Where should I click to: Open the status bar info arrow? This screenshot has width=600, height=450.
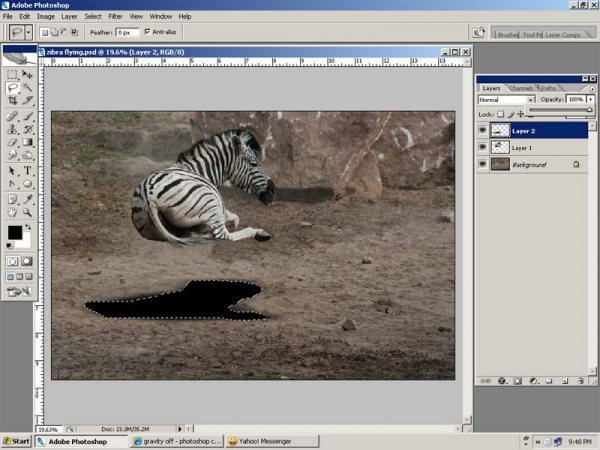coord(179,429)
